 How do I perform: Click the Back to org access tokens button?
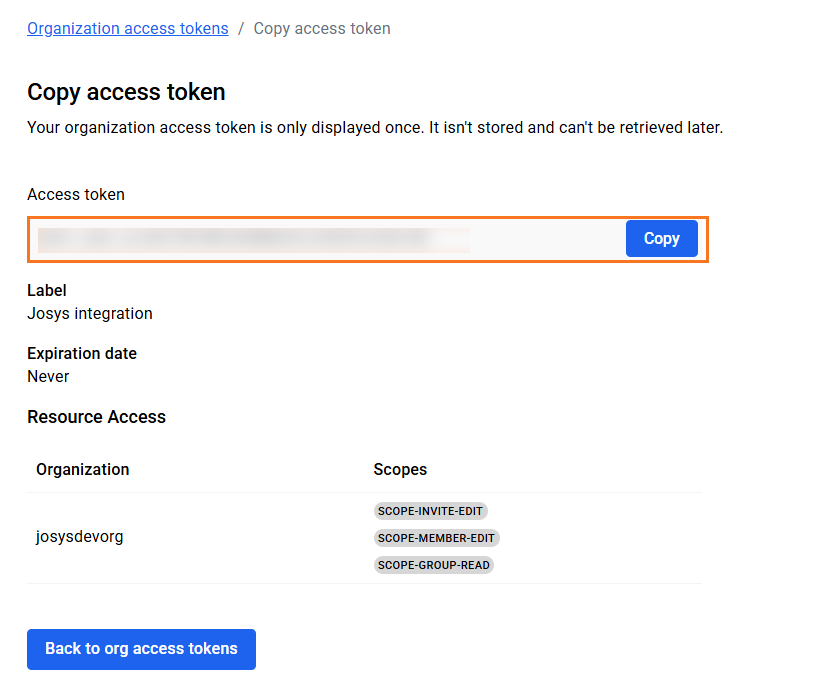point(141,649)
